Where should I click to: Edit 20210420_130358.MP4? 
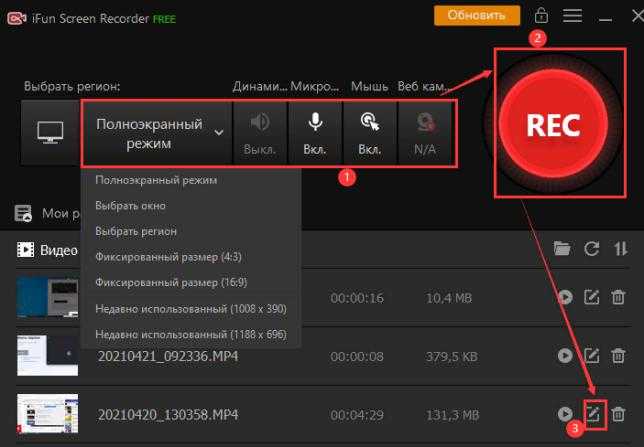(595, 415)
